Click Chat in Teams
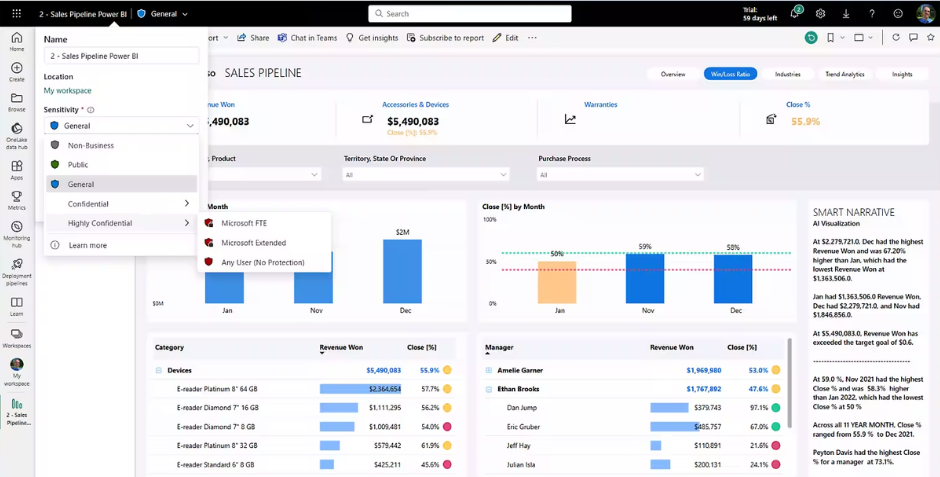The width and height of the screenshot is (940, 477). click(307, 38)
